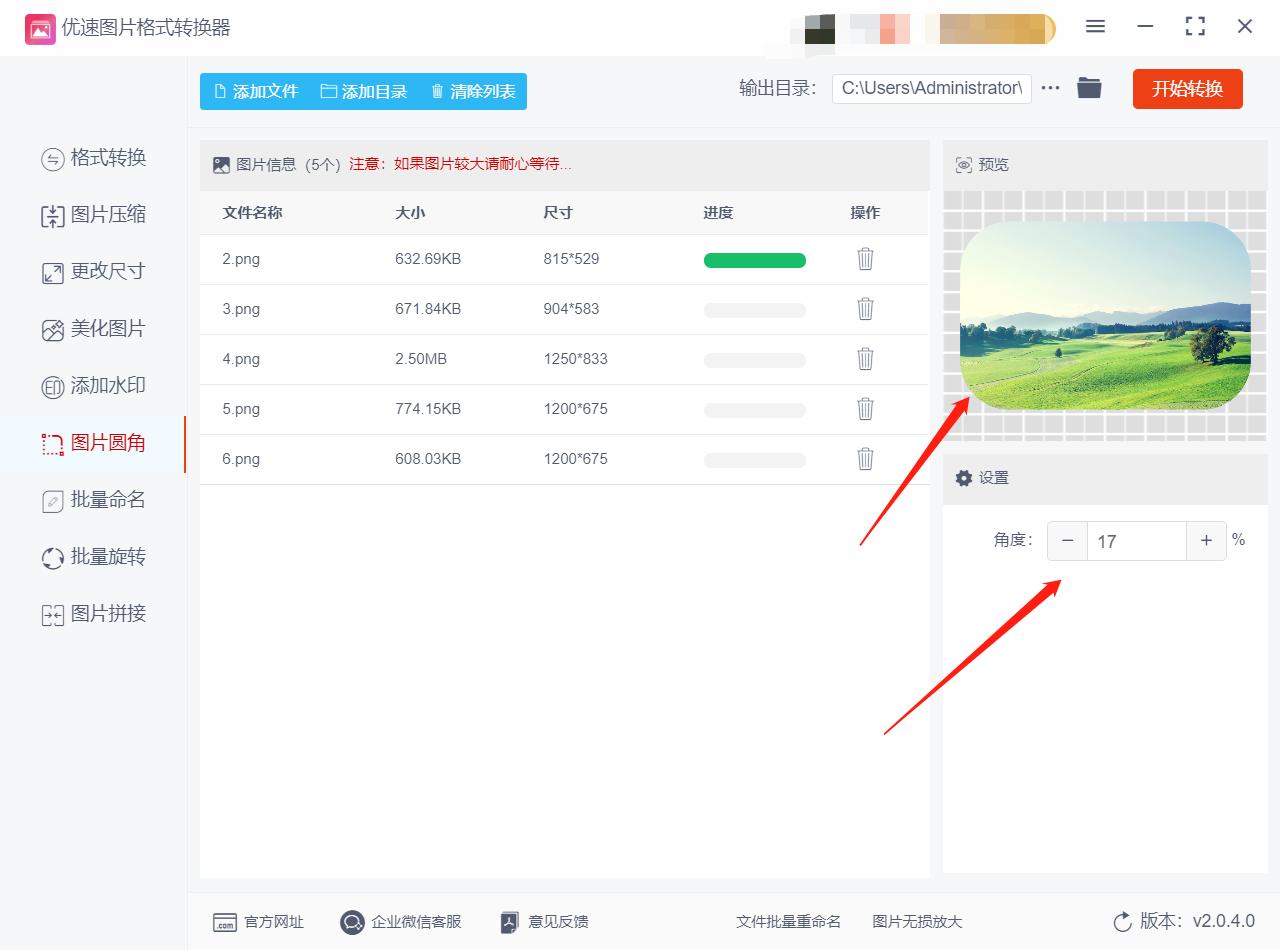1280x950 pixels.
Task: Open the hamburger menu at top right
Action: click(x=1095, y=27)
